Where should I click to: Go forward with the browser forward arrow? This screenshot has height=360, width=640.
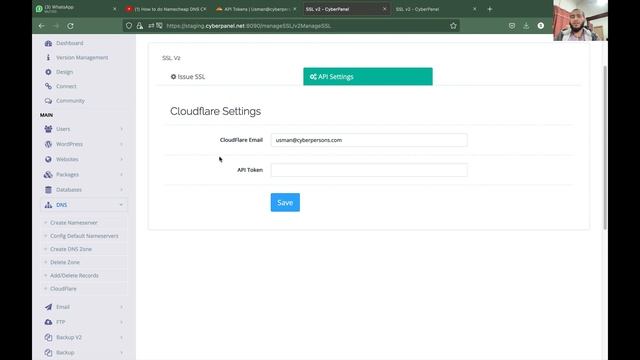point(56,26)
